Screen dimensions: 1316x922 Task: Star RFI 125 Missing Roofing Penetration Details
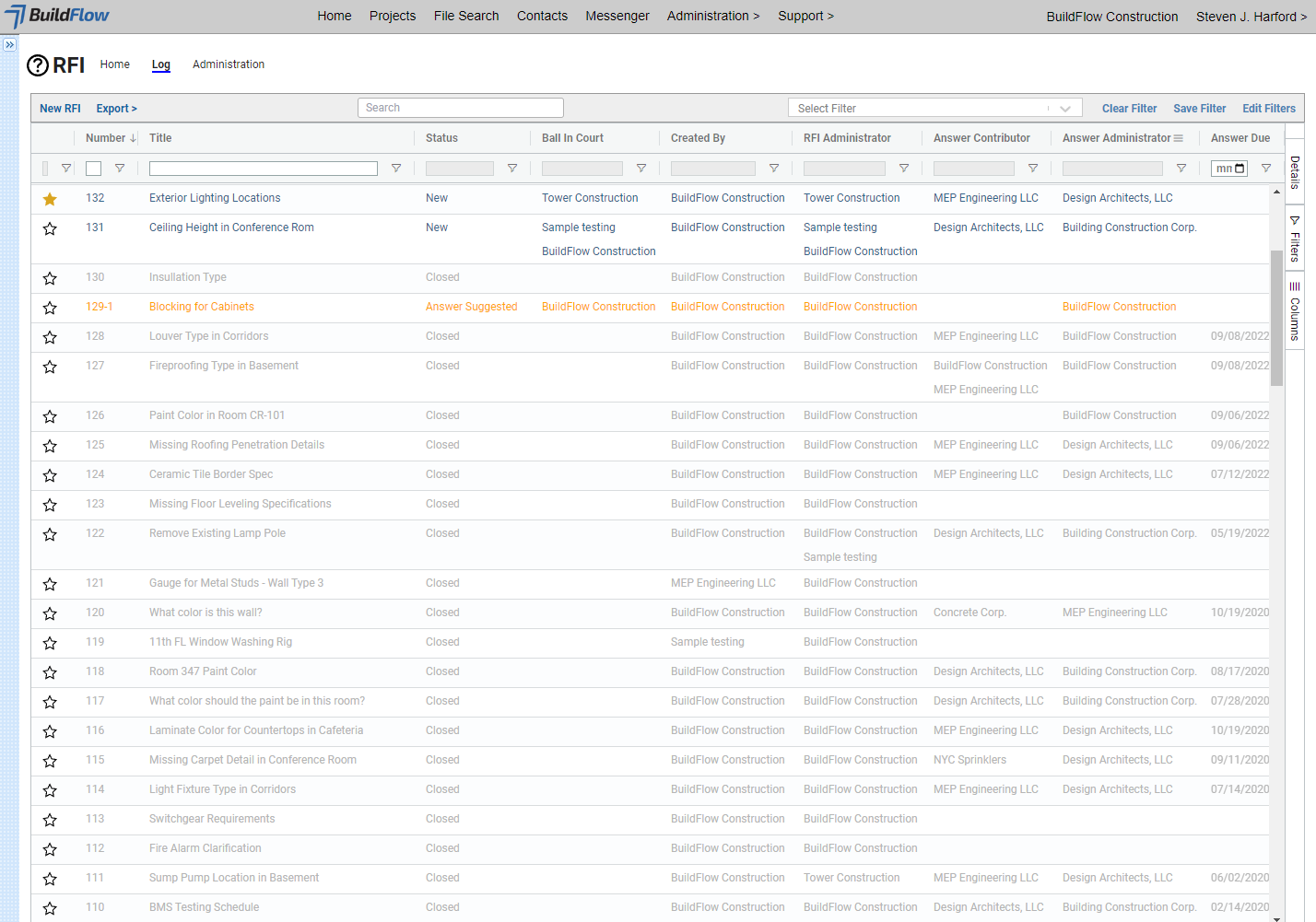[x=50, y=446]
